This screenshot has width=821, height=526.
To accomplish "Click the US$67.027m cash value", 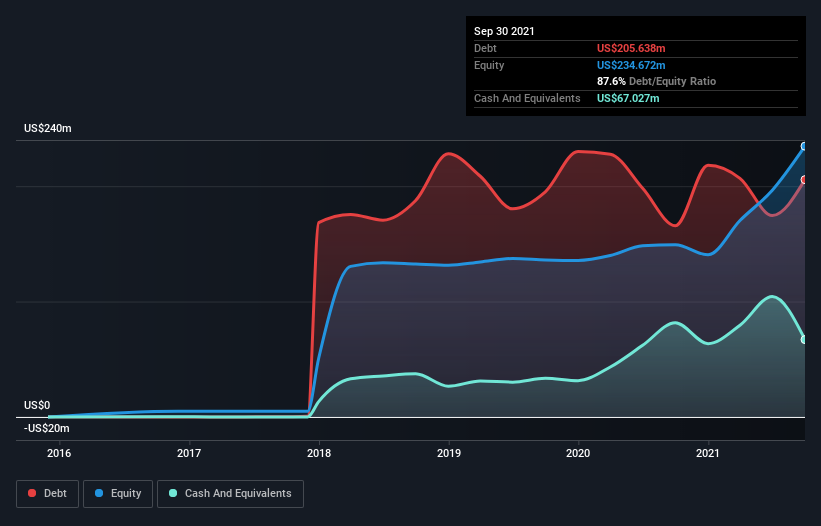I will (x=628, y=98).
